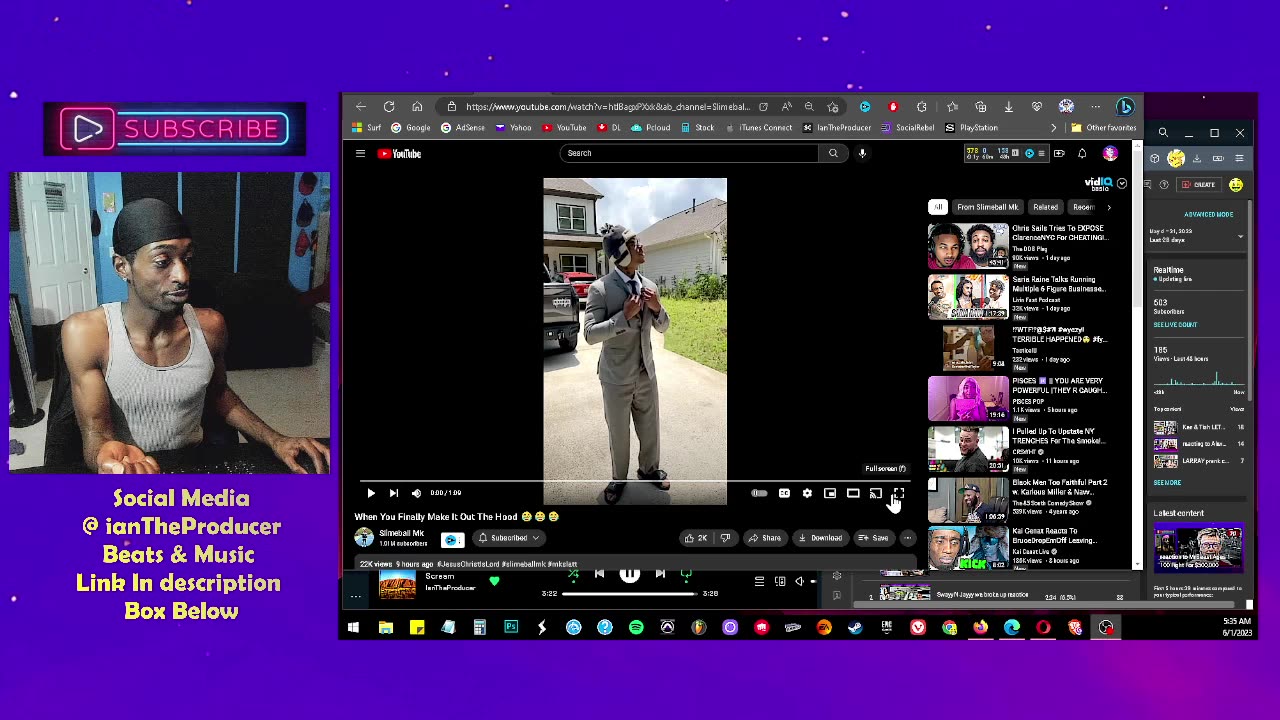
Task: Toggle subtitles on the YouTube player
Action: pos(784,493)
